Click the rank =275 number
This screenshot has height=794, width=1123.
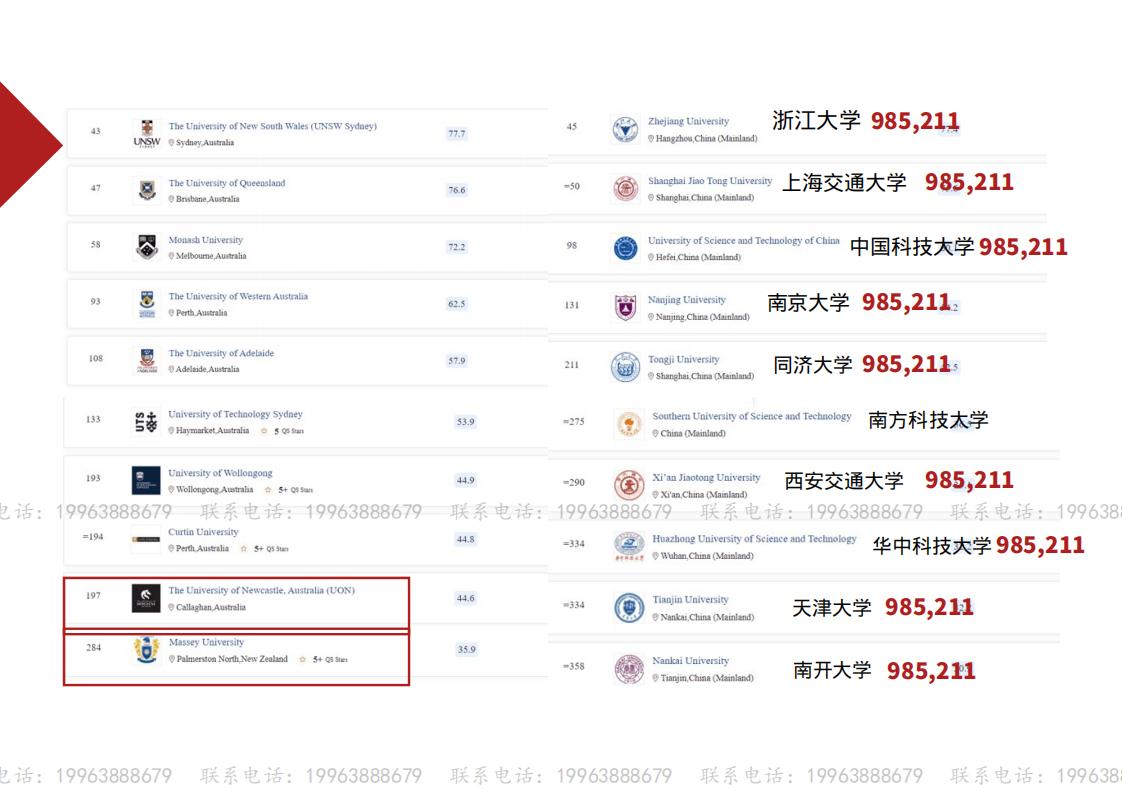point(574,422)
